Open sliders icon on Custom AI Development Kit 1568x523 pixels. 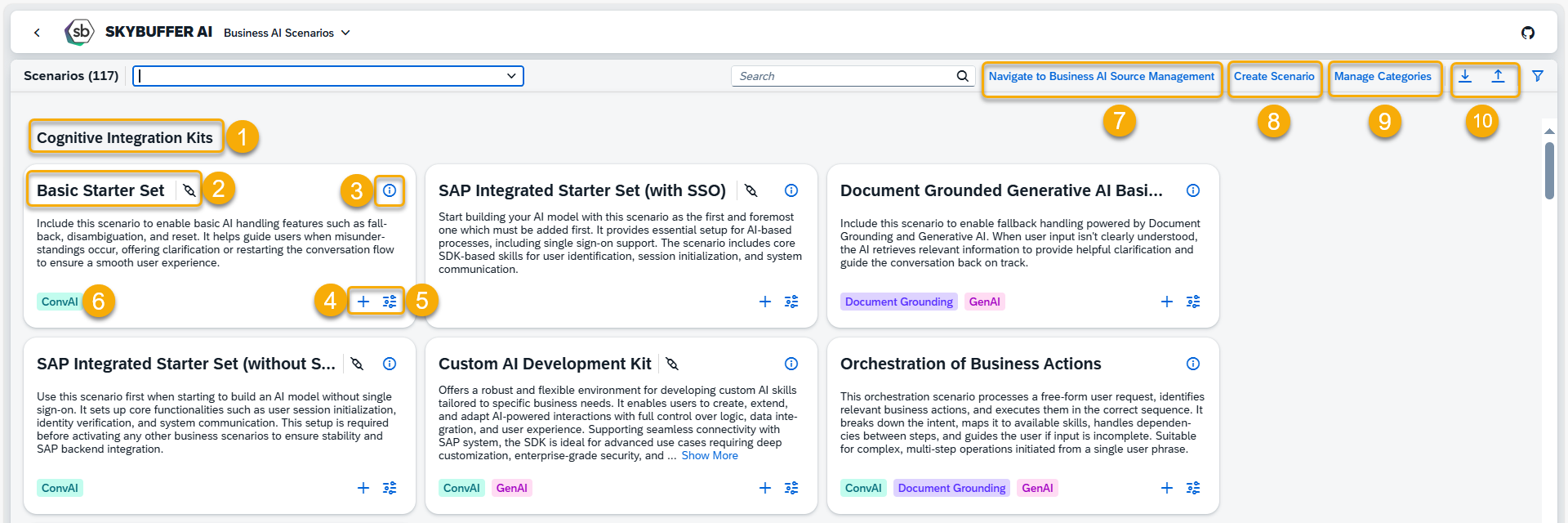pyautogui.click(x=791, y=488)
